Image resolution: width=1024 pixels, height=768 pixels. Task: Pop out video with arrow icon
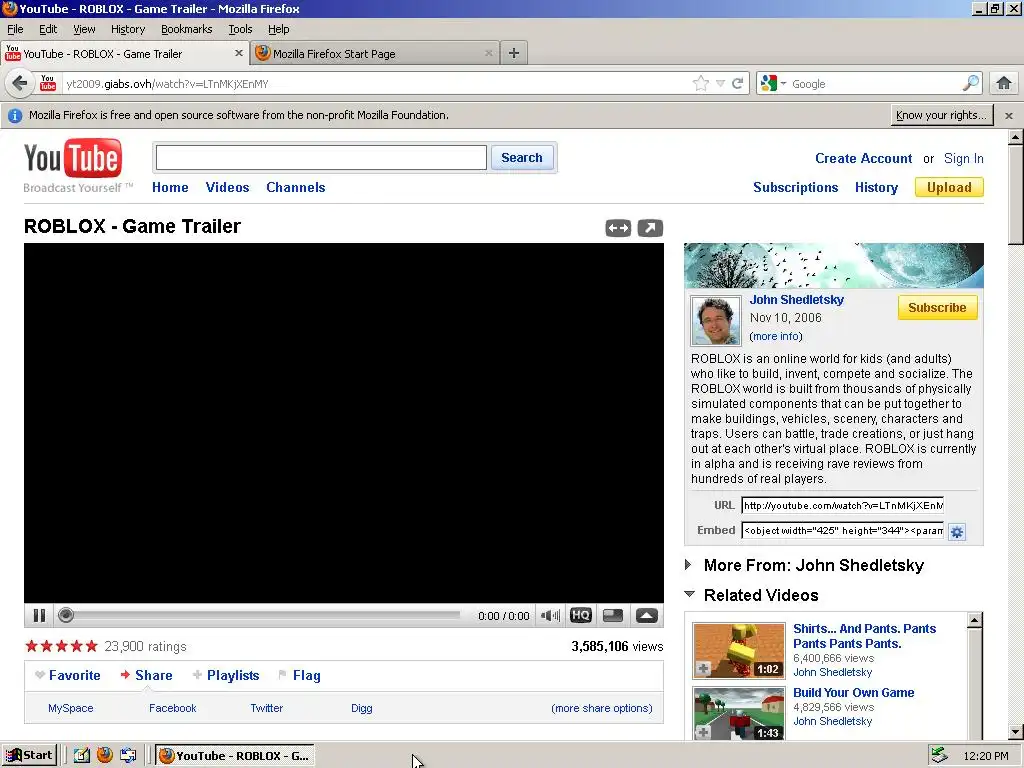coord(650,228)
